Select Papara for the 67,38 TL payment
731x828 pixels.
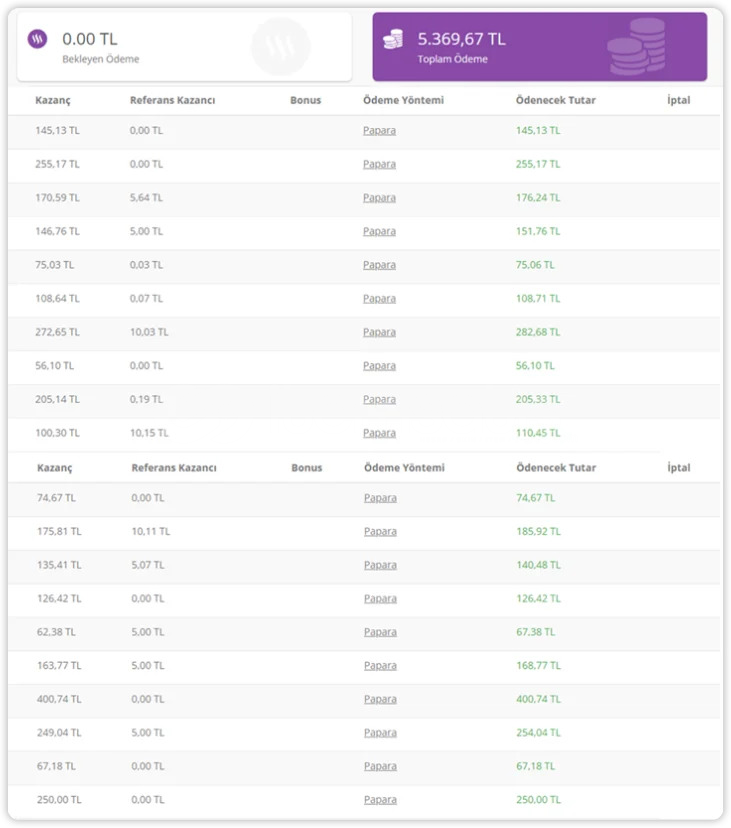point(380,632)
